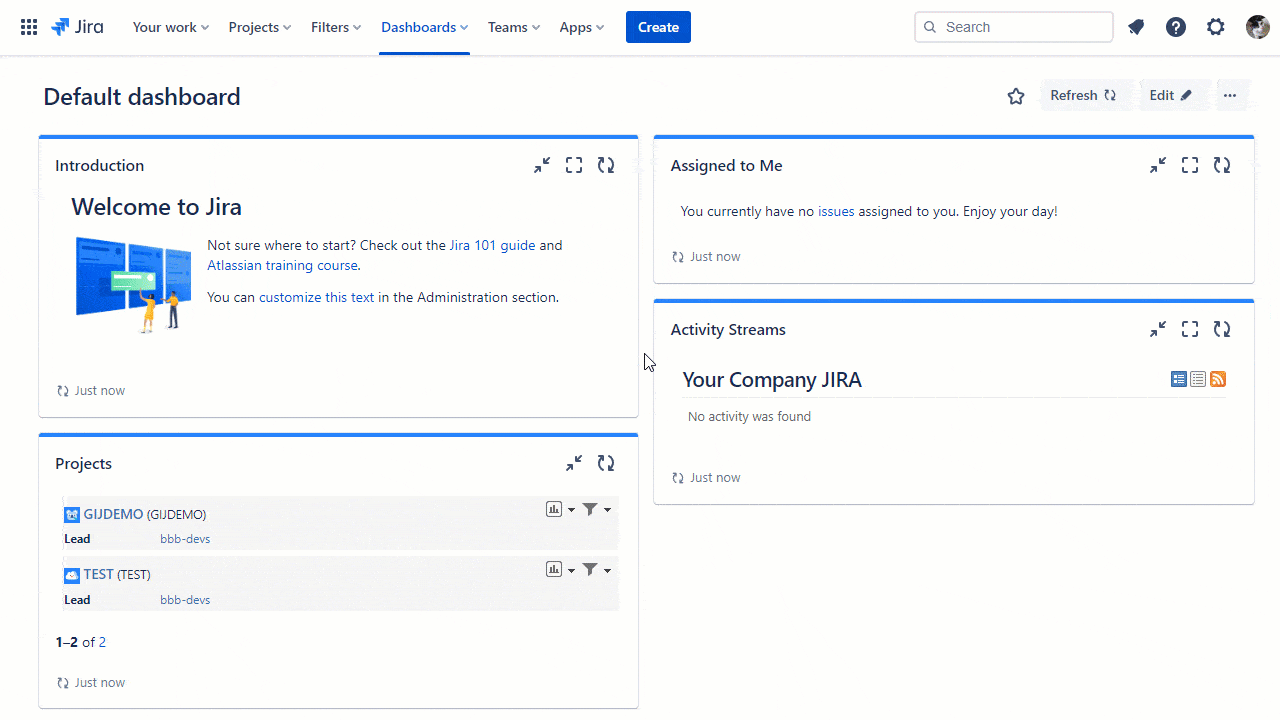Maximize the Assigned to Me gadget
The image size is (1280, 720).
(1190, 165)
